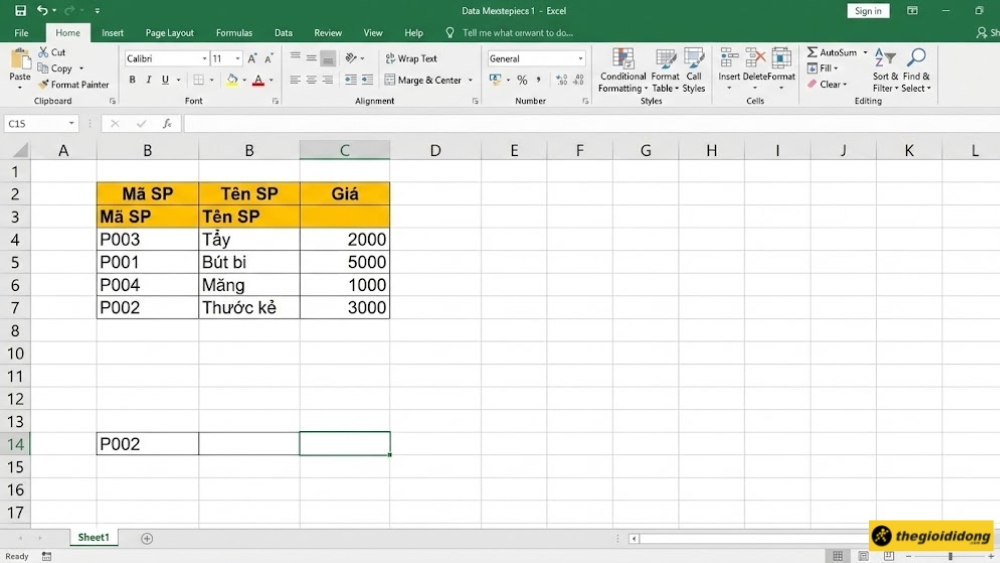Toggle bold formatting
The image size is (1000, 563).
pyautogui.click(x=133, y=80)
